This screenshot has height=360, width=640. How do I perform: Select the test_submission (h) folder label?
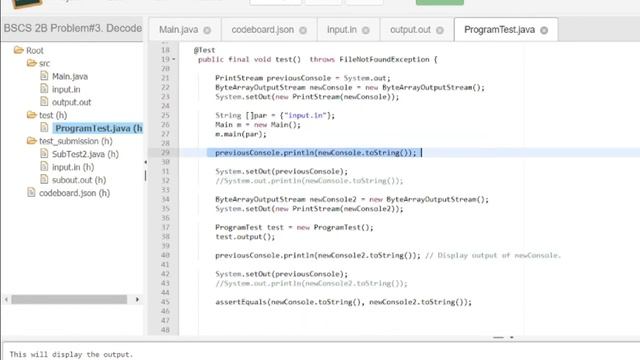[76, 141]
